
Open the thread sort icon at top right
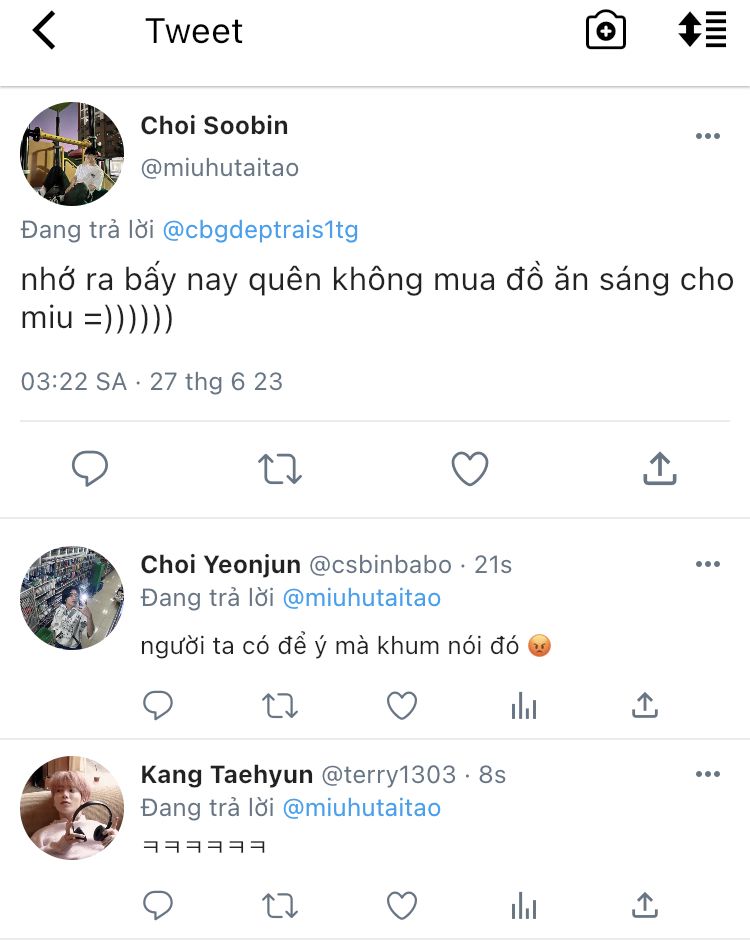tap(702, 31)
